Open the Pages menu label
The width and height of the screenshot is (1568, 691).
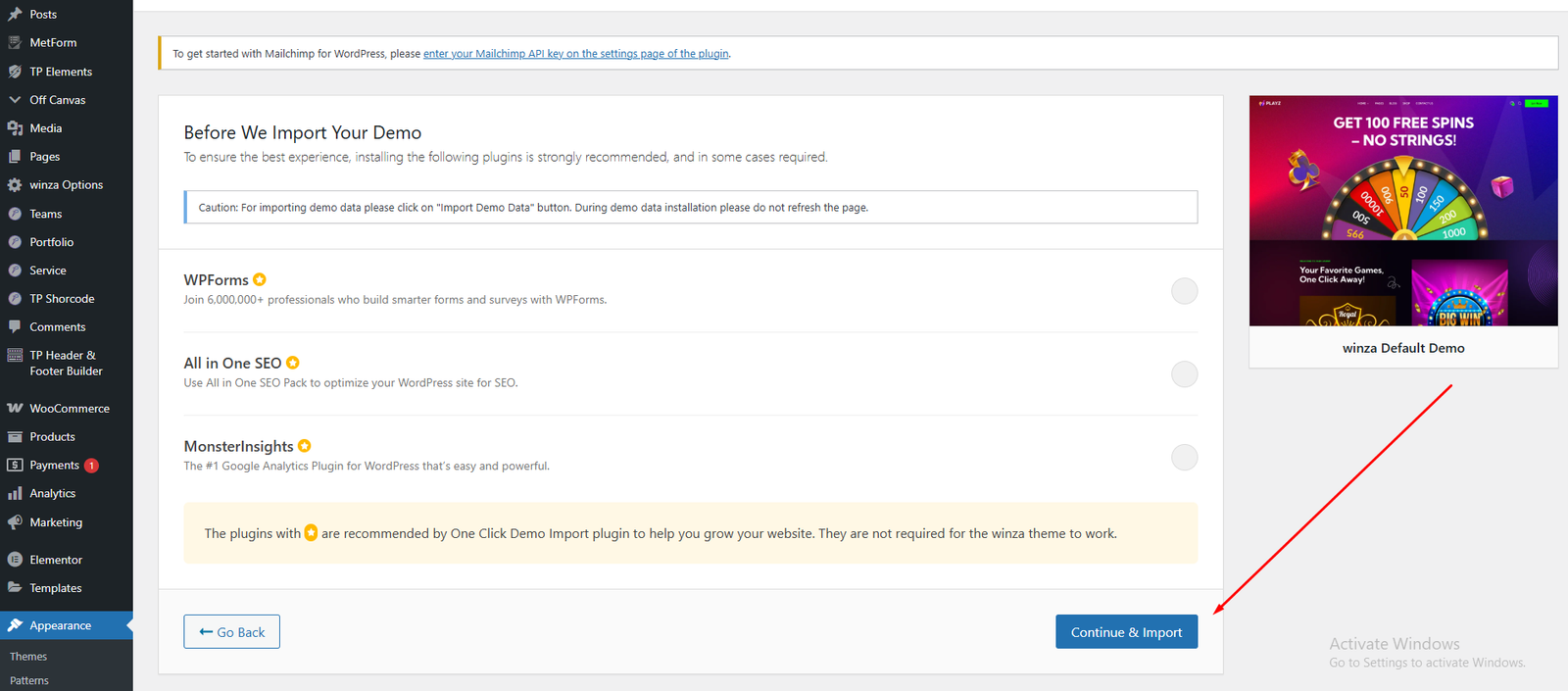tap(45, 157)
